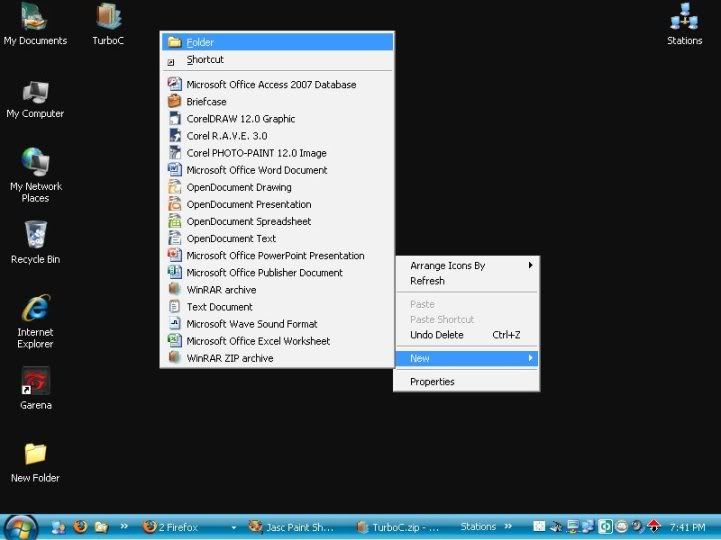Open the New submenu entry
The height and width of the screenshot is (540, 721).
click(467, 358)
